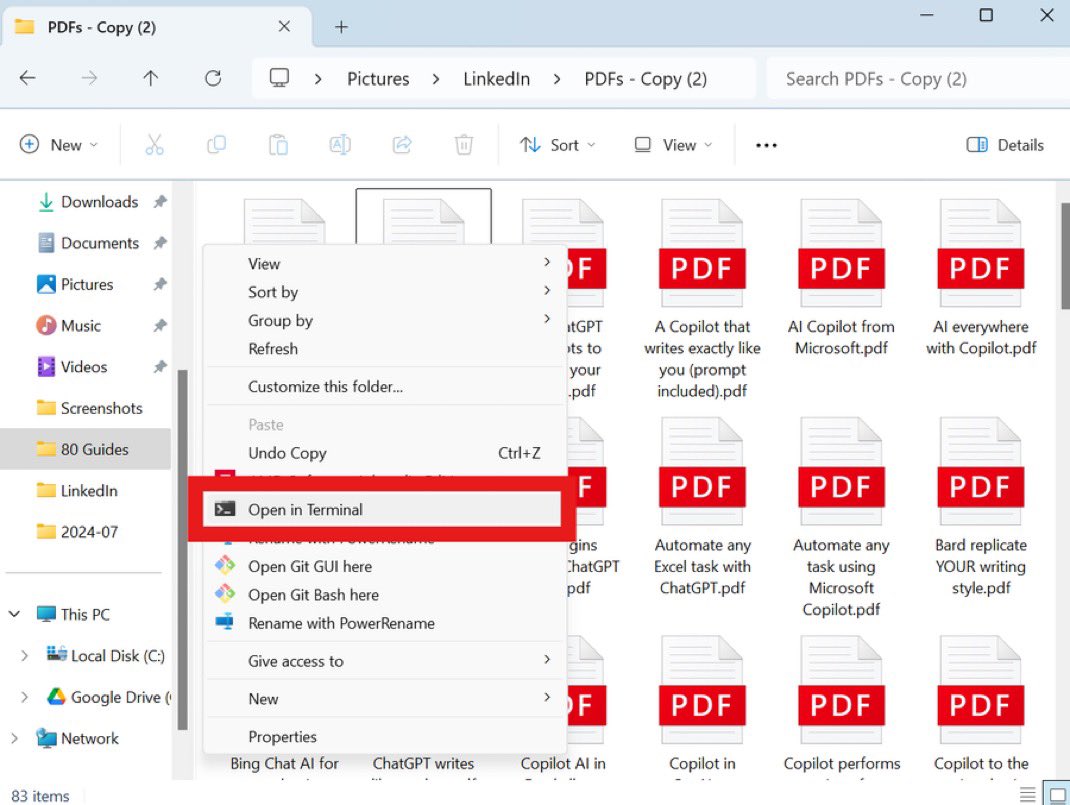Choose Rename with PowerRename
Viewport: 1070px width, 805px height.
click(385, 623)
